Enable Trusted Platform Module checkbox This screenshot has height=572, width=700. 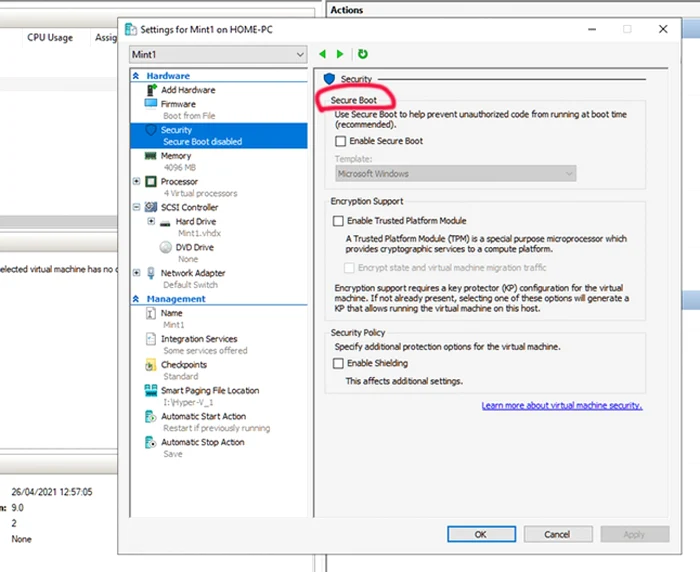pos(338,221)
